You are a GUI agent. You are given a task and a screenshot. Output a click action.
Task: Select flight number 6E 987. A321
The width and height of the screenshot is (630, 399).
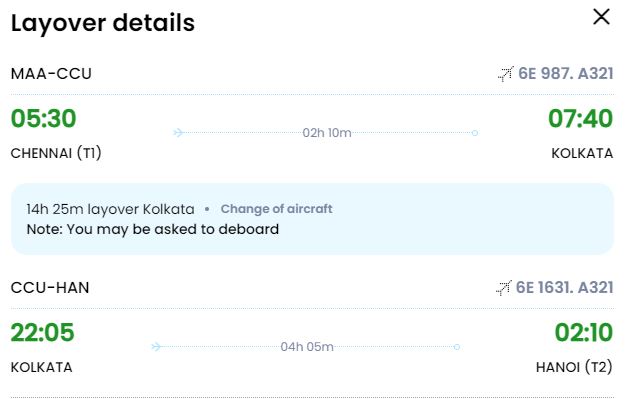point(566,74)
